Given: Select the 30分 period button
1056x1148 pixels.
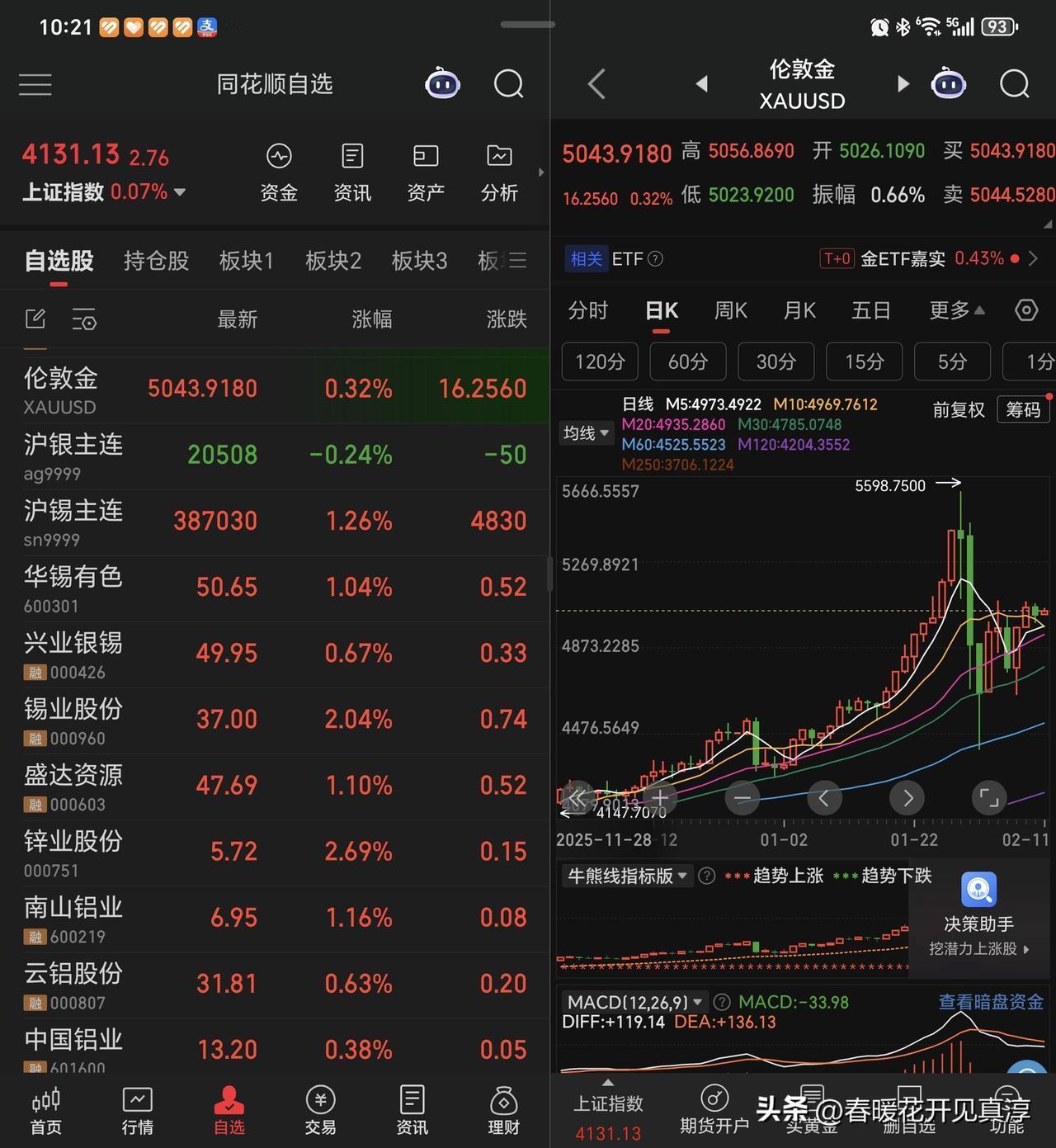Looking at the screenshot, I should 776,361.
